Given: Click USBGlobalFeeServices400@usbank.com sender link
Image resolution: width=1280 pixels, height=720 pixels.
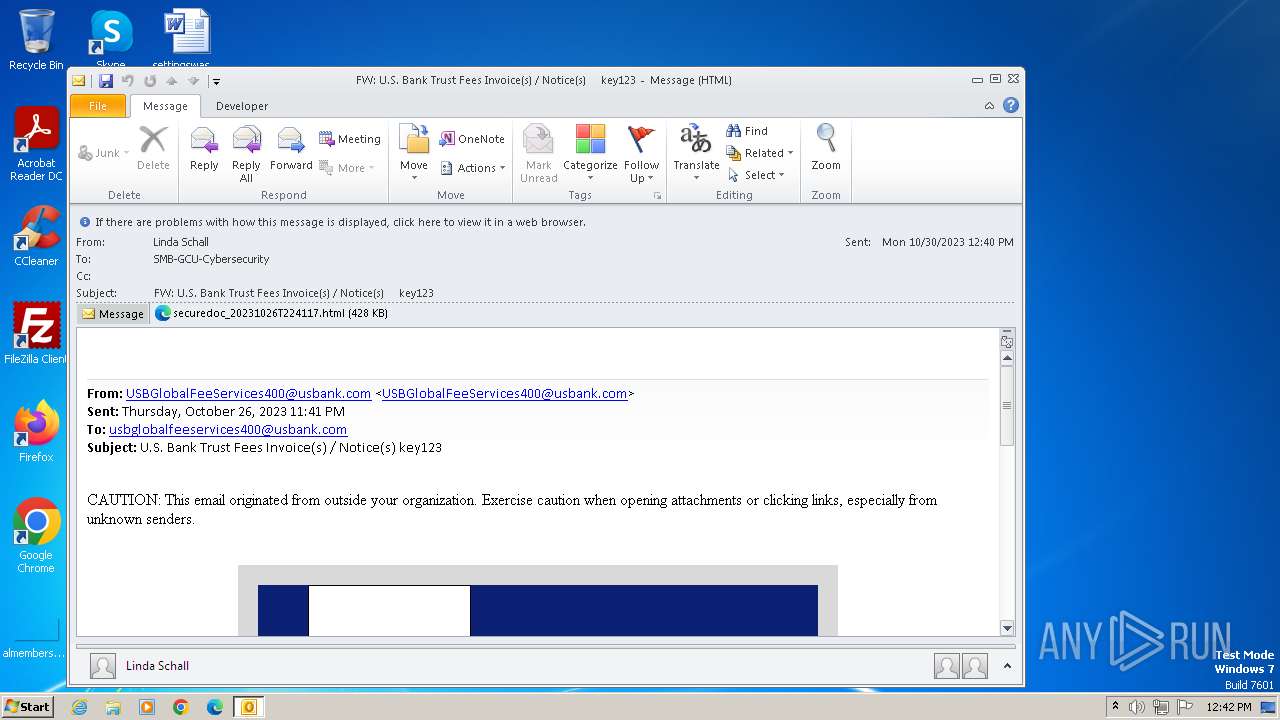Looking at the screenshot, I should (248, 393).
